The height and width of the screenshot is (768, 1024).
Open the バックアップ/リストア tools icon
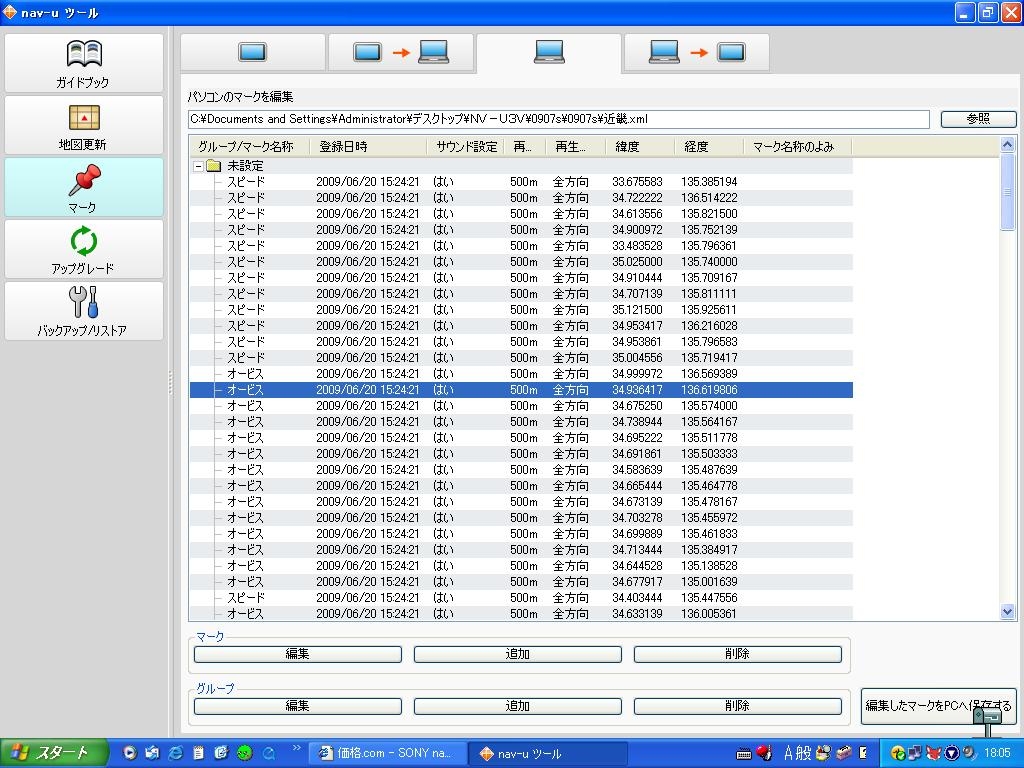(83, 311)
